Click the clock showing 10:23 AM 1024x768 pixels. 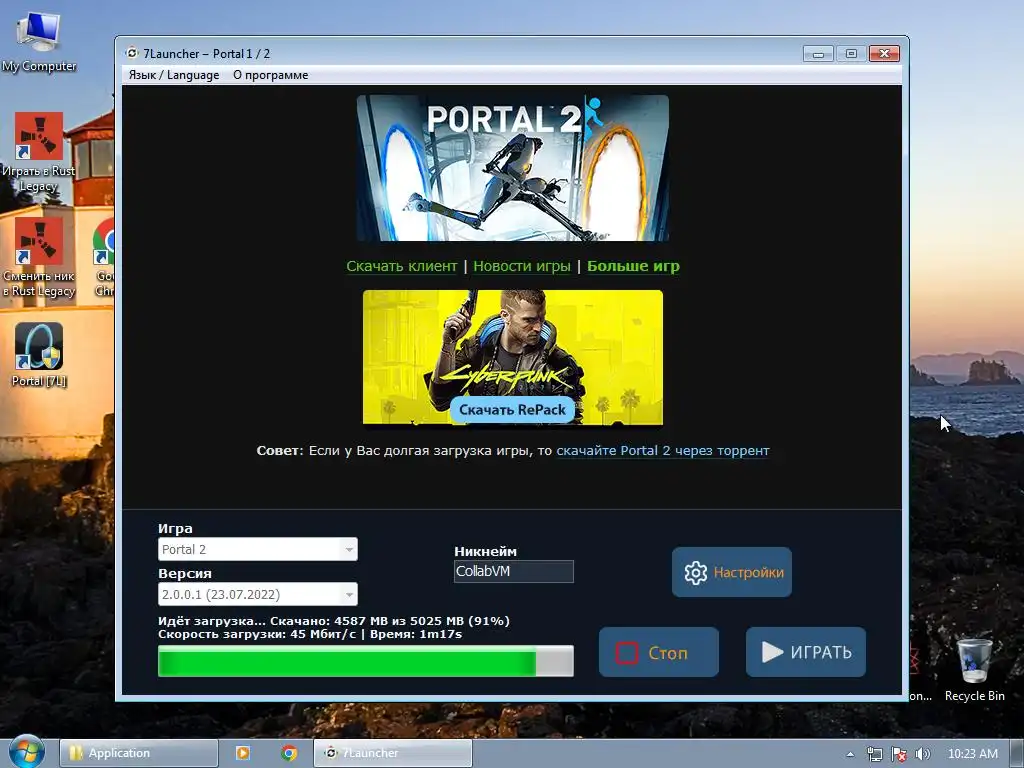[x=972, y=754]
